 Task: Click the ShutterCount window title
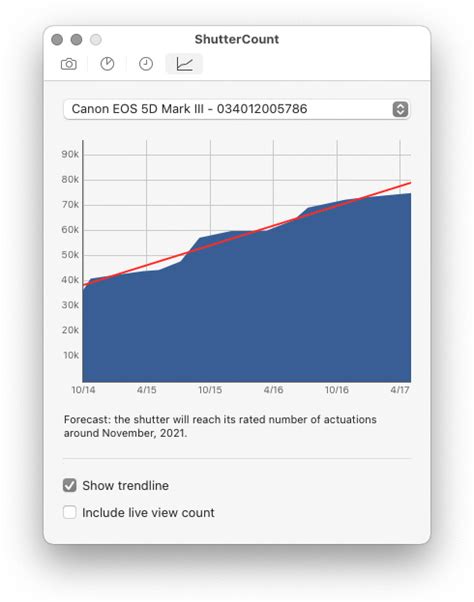[237, 39]
